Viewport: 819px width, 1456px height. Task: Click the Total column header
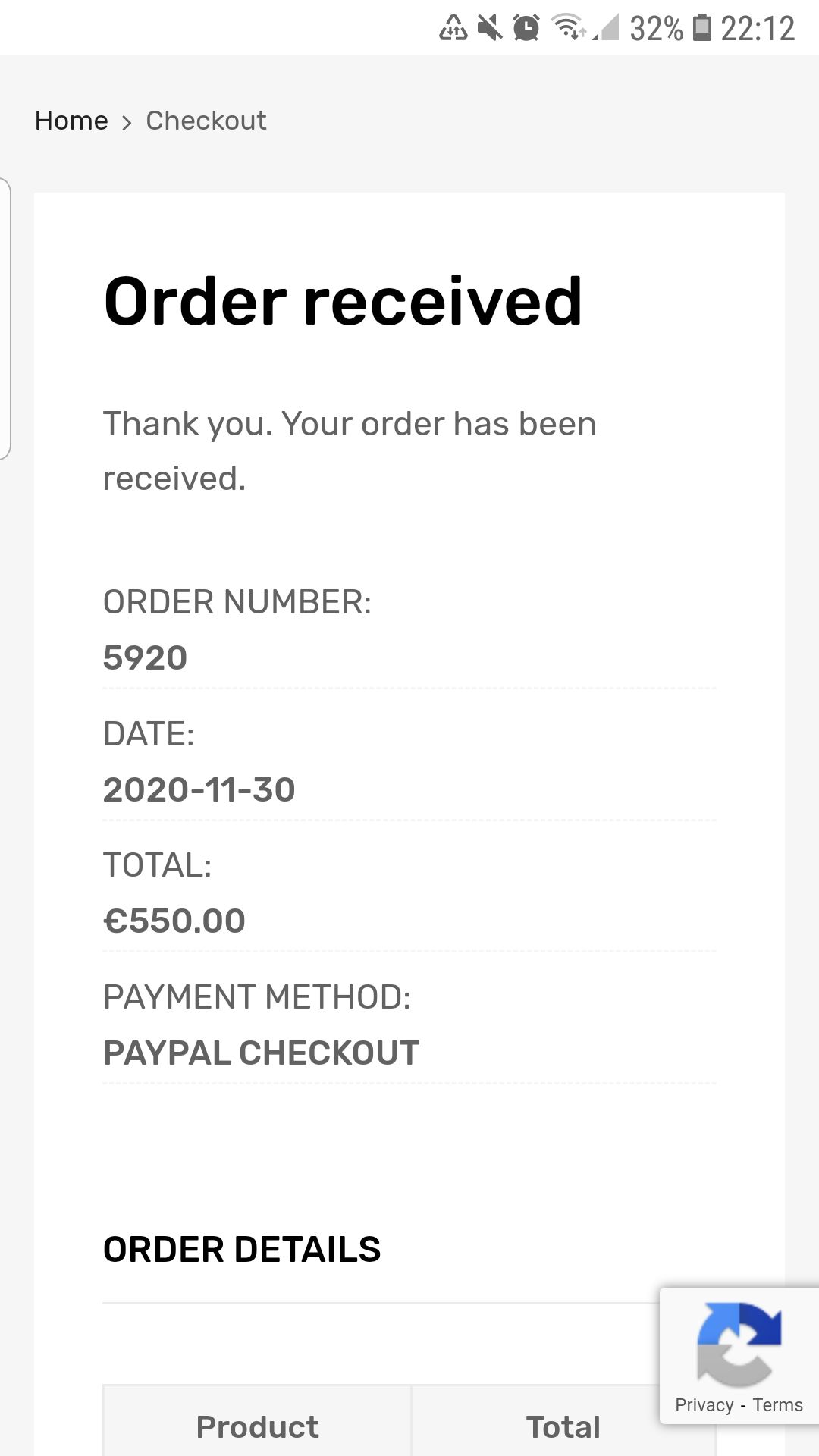[563, 1426]
